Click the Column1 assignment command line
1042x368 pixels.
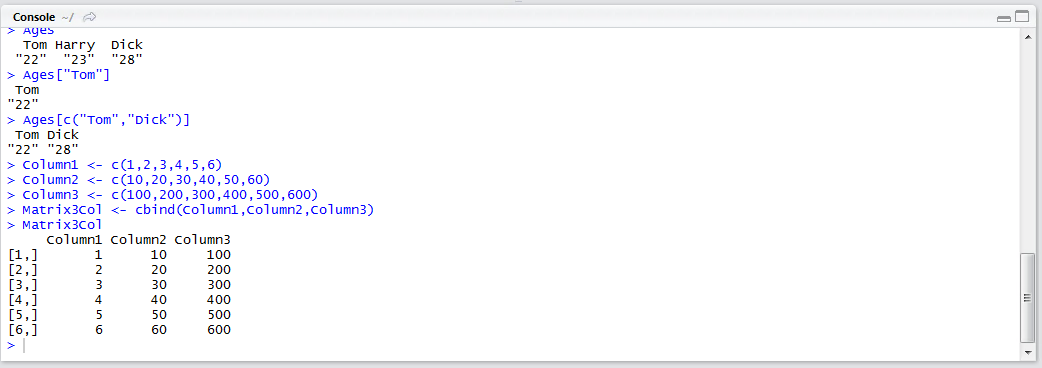[115, 164]
